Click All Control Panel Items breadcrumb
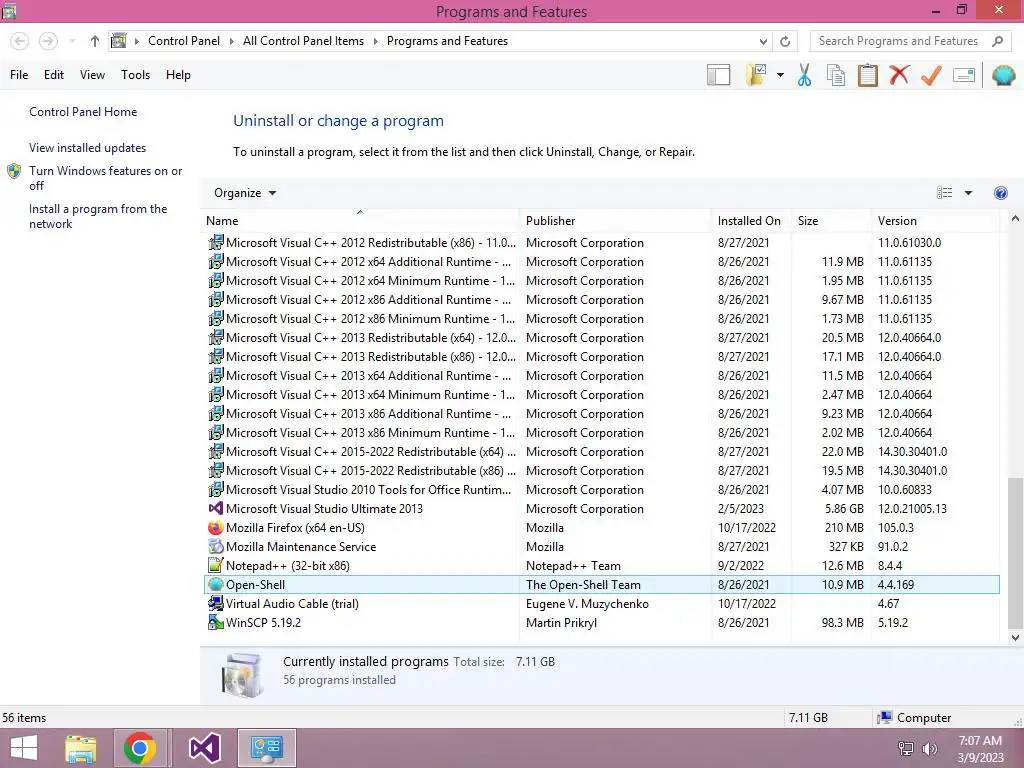The width and height of the screenshot is (1024, 768). (303, 41)
